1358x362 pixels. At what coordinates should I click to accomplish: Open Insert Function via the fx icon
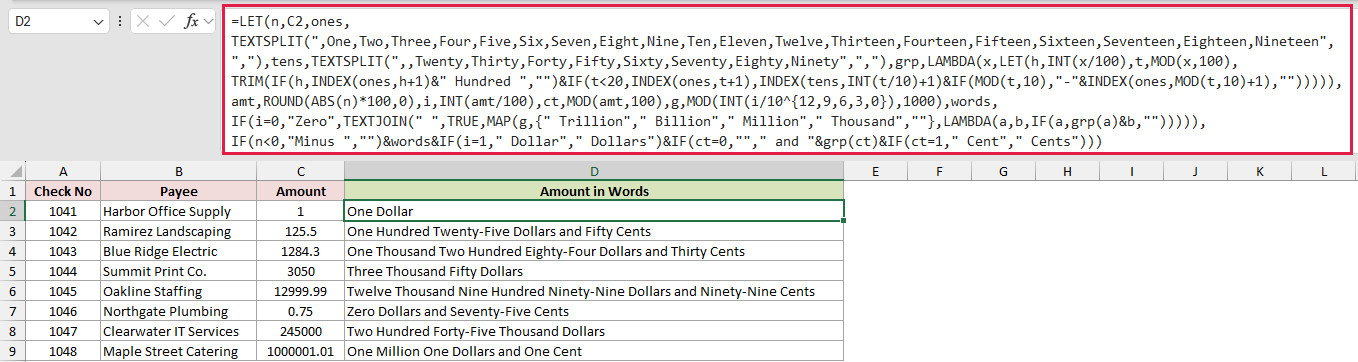click(192, 21)
